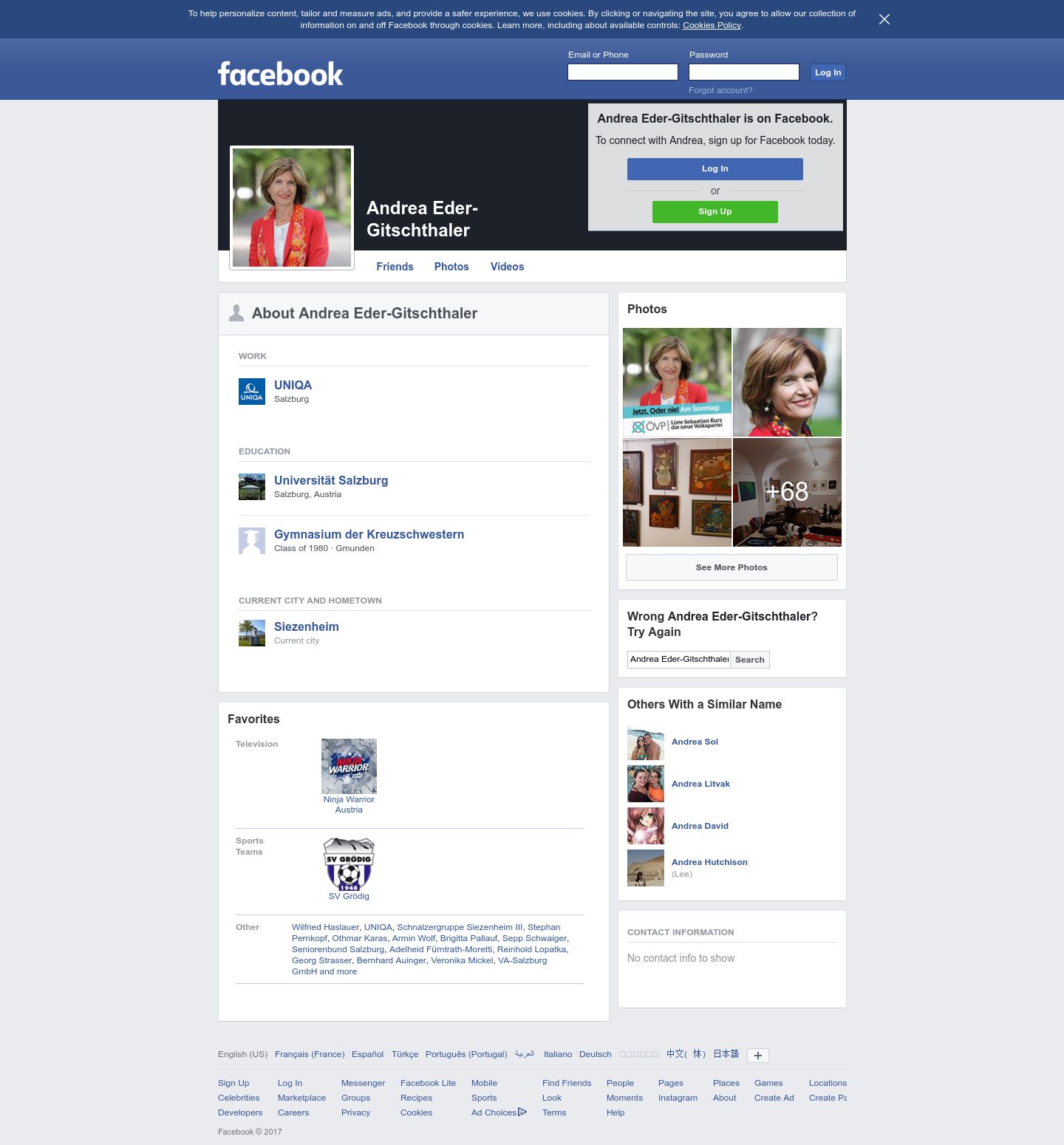The height and width of the screenshot is (1145, 1064).
Task: Open the Facebook Lite footer link
Action: coord(428,1083)
